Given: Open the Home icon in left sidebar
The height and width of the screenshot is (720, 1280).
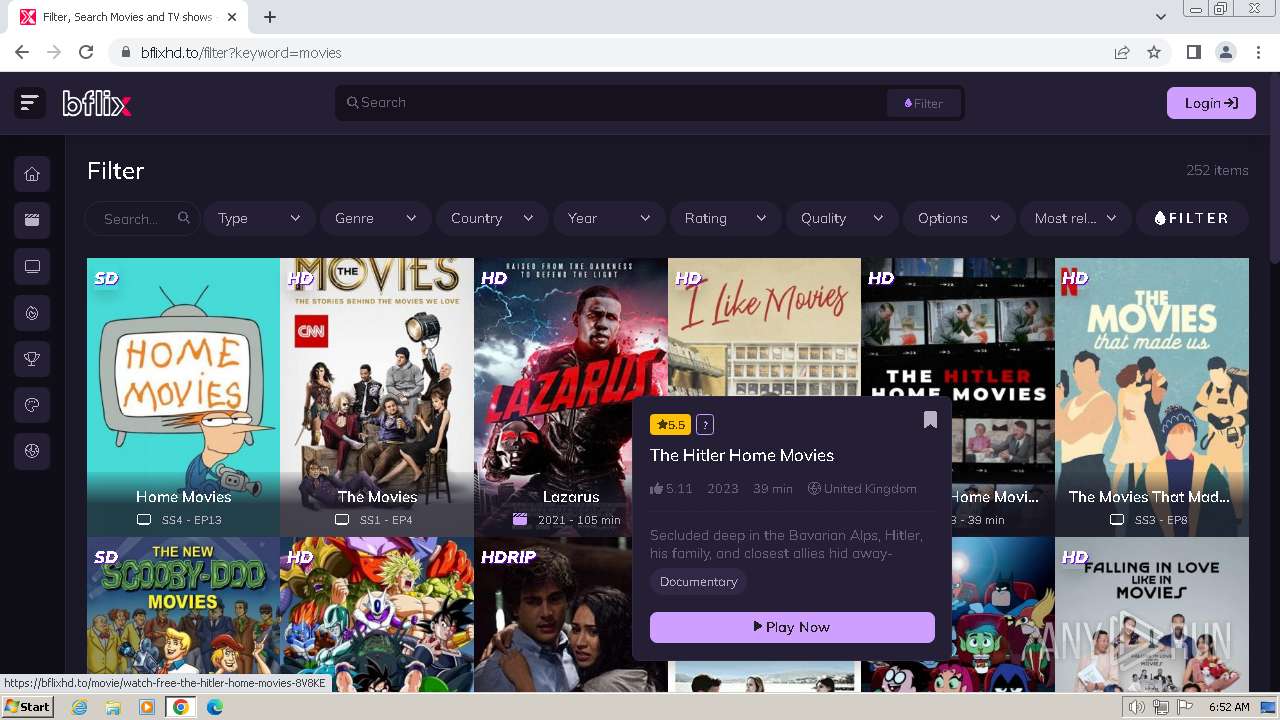Looking at the screenshot, I should coord(32,174).
